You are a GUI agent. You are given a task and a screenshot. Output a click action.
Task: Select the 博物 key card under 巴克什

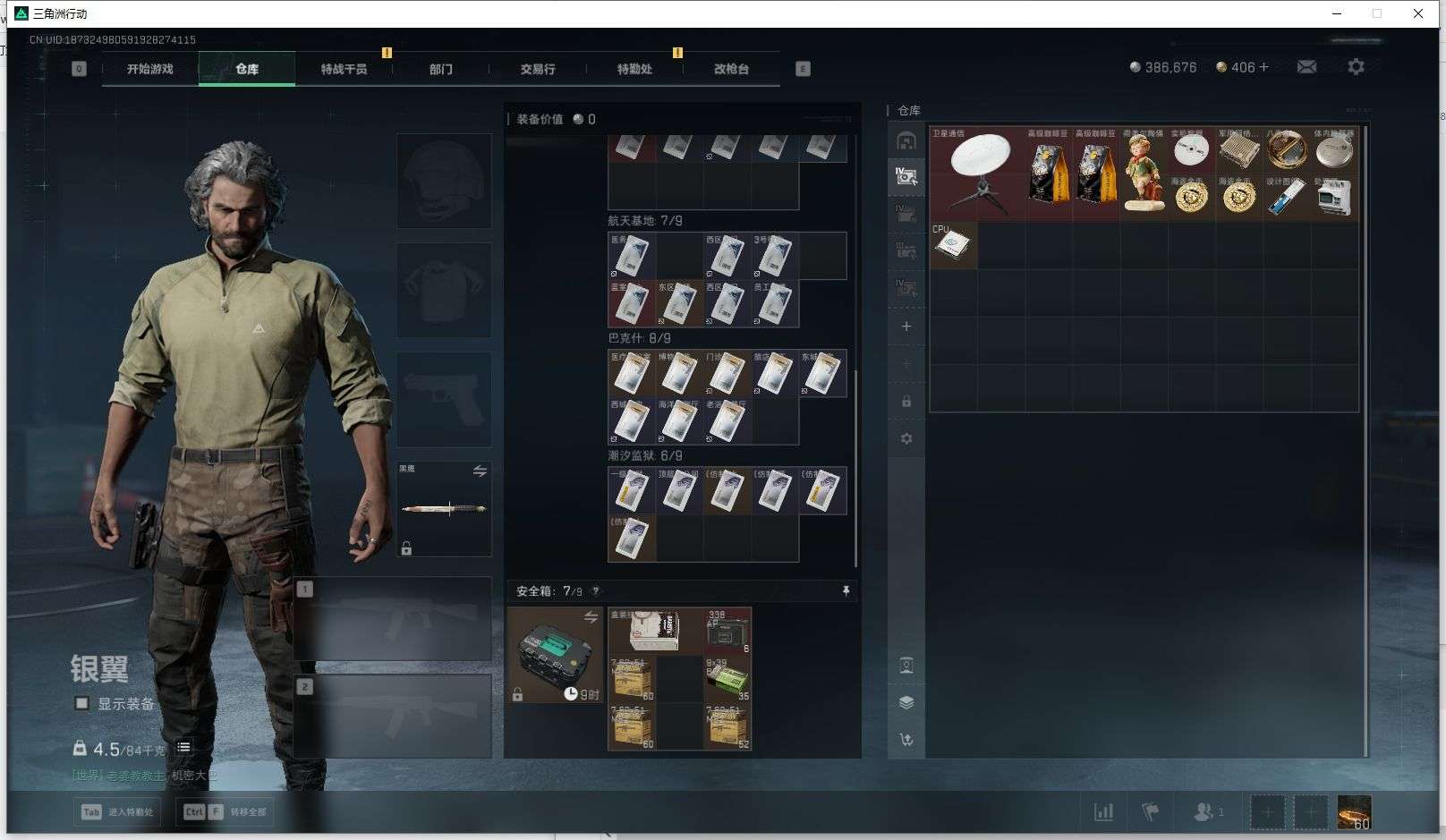679,373
